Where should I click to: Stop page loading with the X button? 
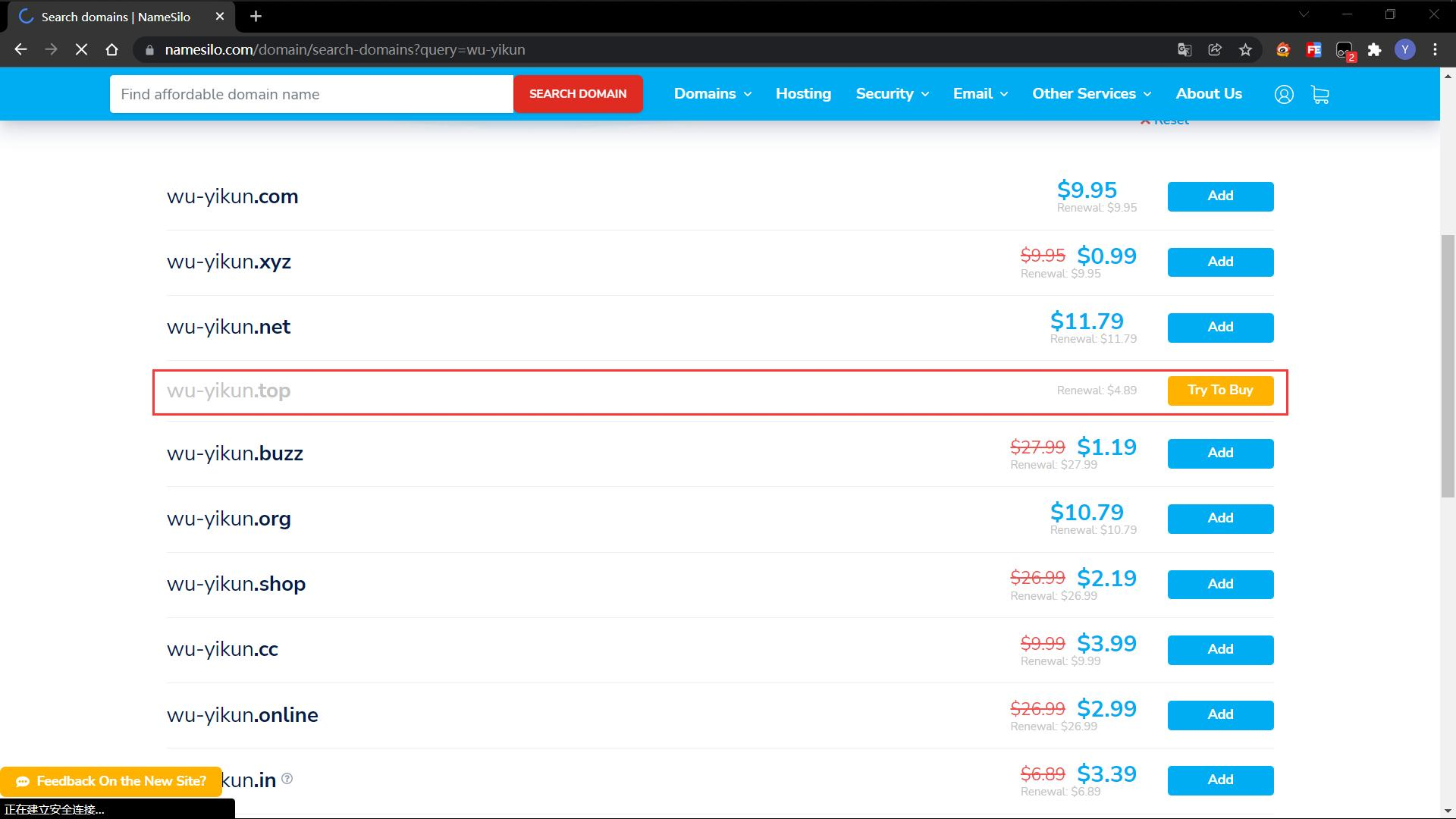coord(81,50)
